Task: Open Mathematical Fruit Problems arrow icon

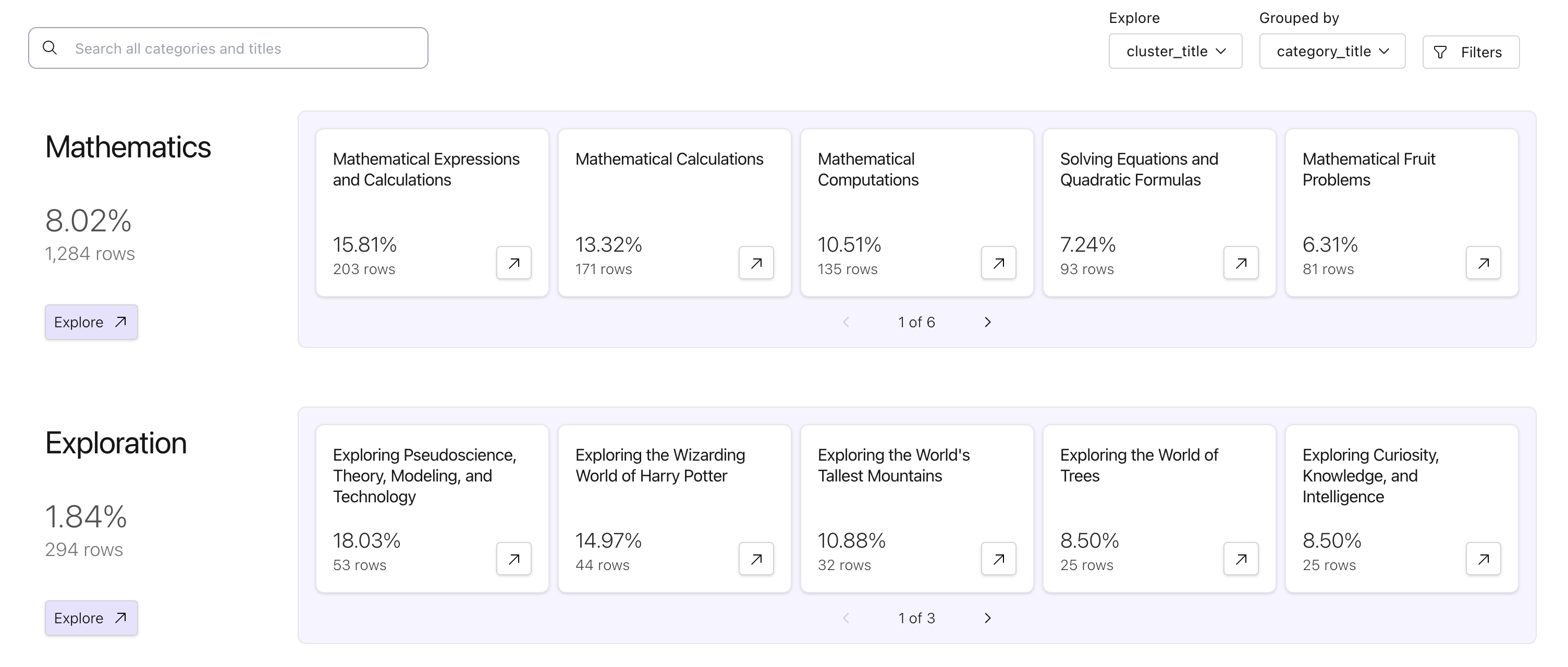Action: click(1483, 263)
